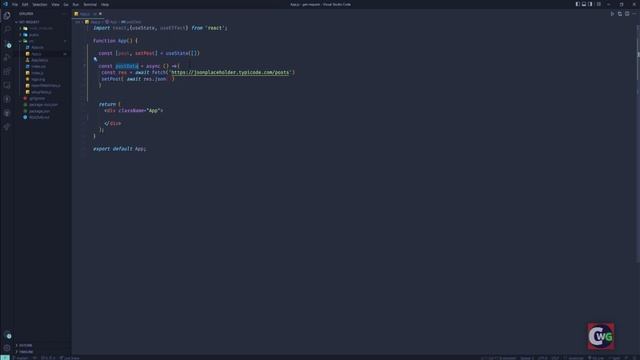The width and height of the screenshot is (640, 360).
Task: Click the highlighted postData identifier
Action: tap(127, 66)
